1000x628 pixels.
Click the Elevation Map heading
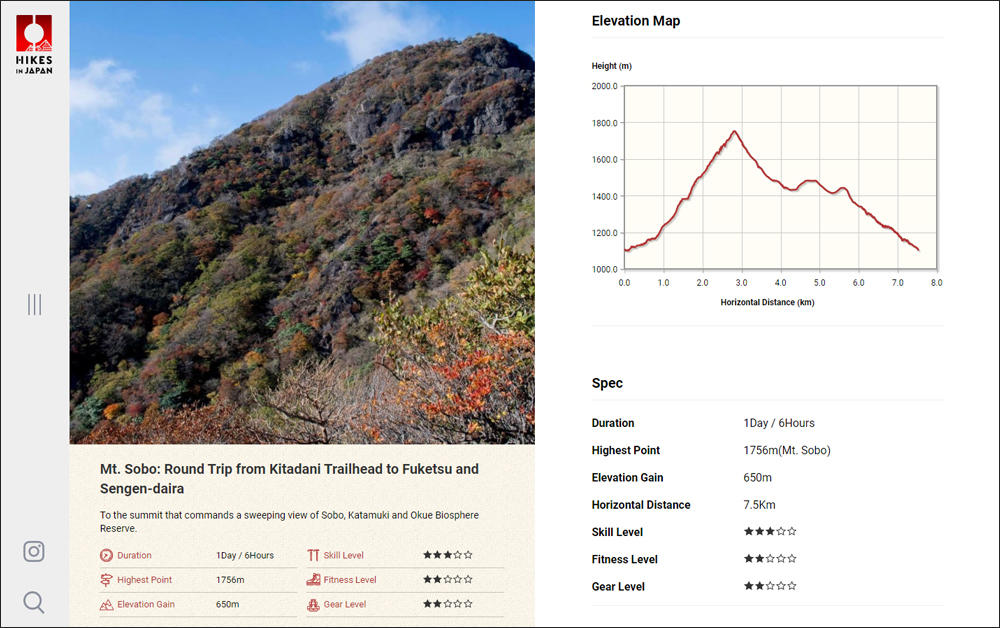[635, 21]
